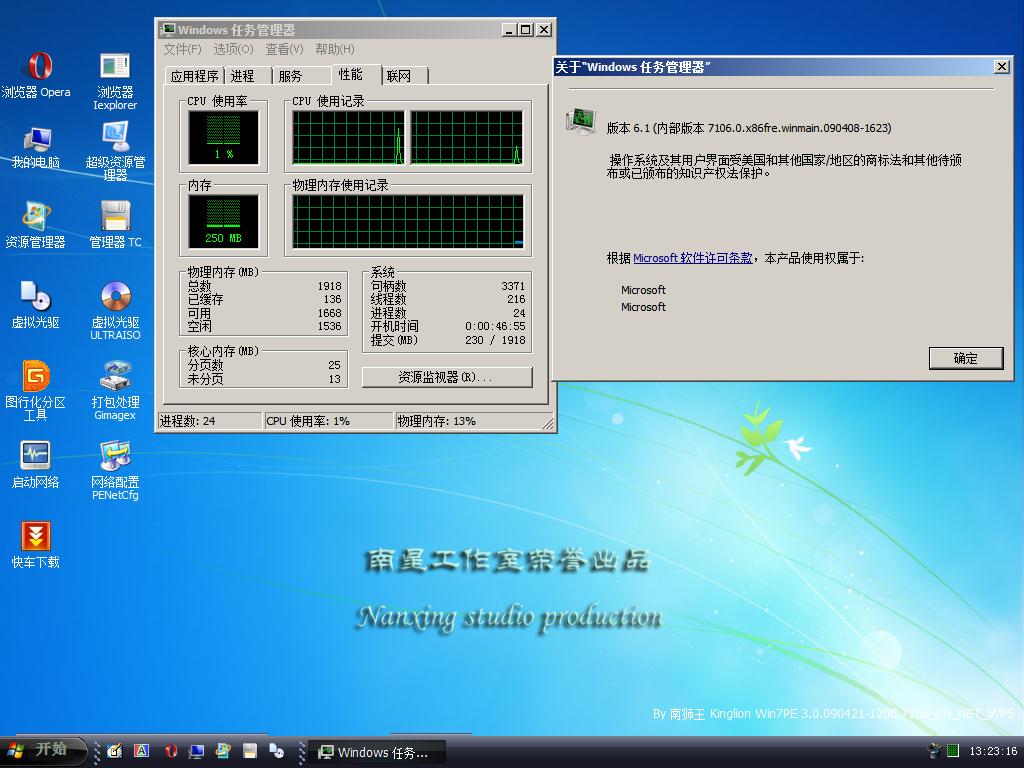Click 确定 in the About dialog
The width and height of the screenshot is (1024, 768).
(x=966, y=358)
